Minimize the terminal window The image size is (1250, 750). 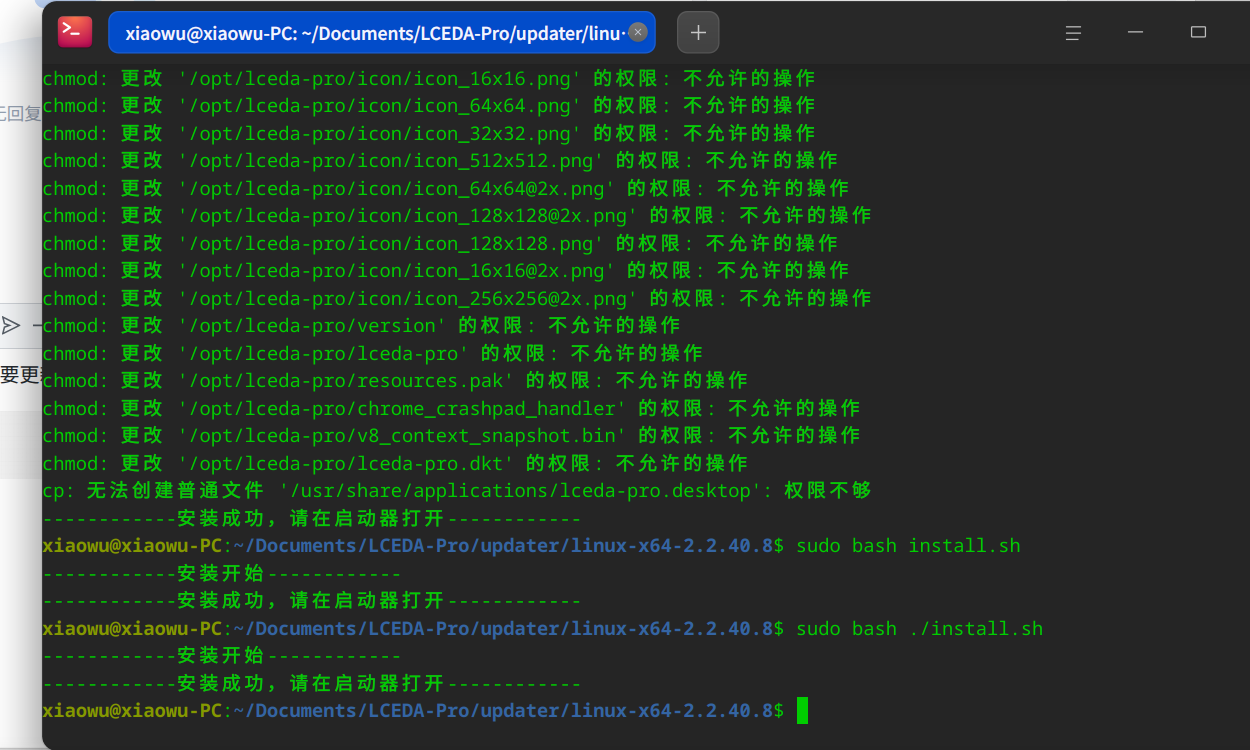[x=1135, y=32]
